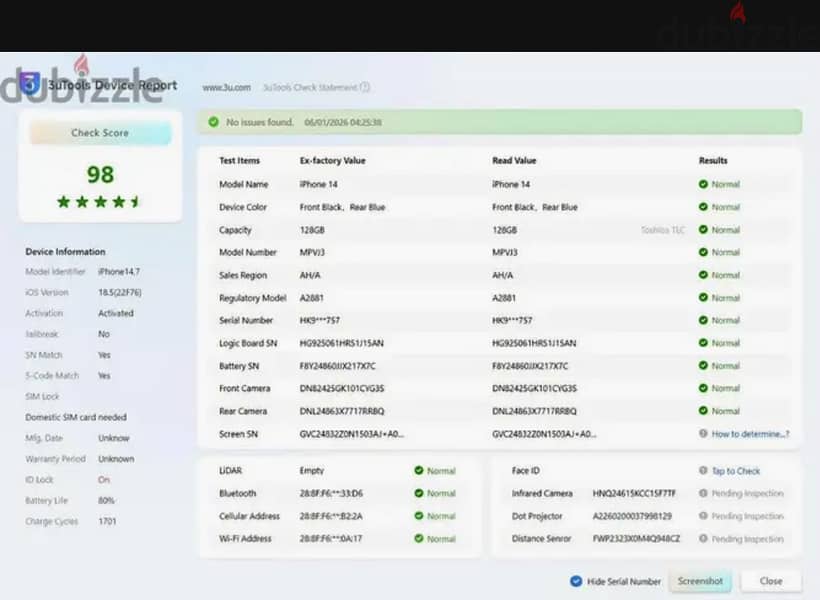Click the Mfg. Date value Unknow

tap(113, 438)
